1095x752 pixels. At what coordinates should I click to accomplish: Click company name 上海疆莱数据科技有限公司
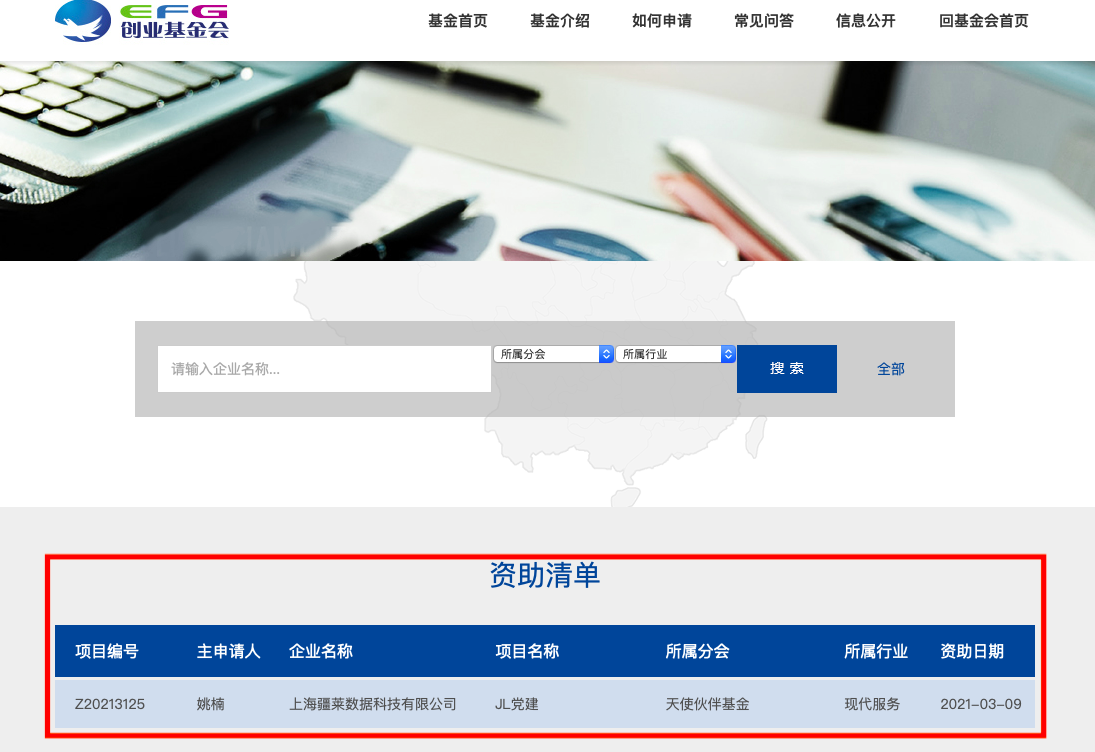tap(373, 704)
